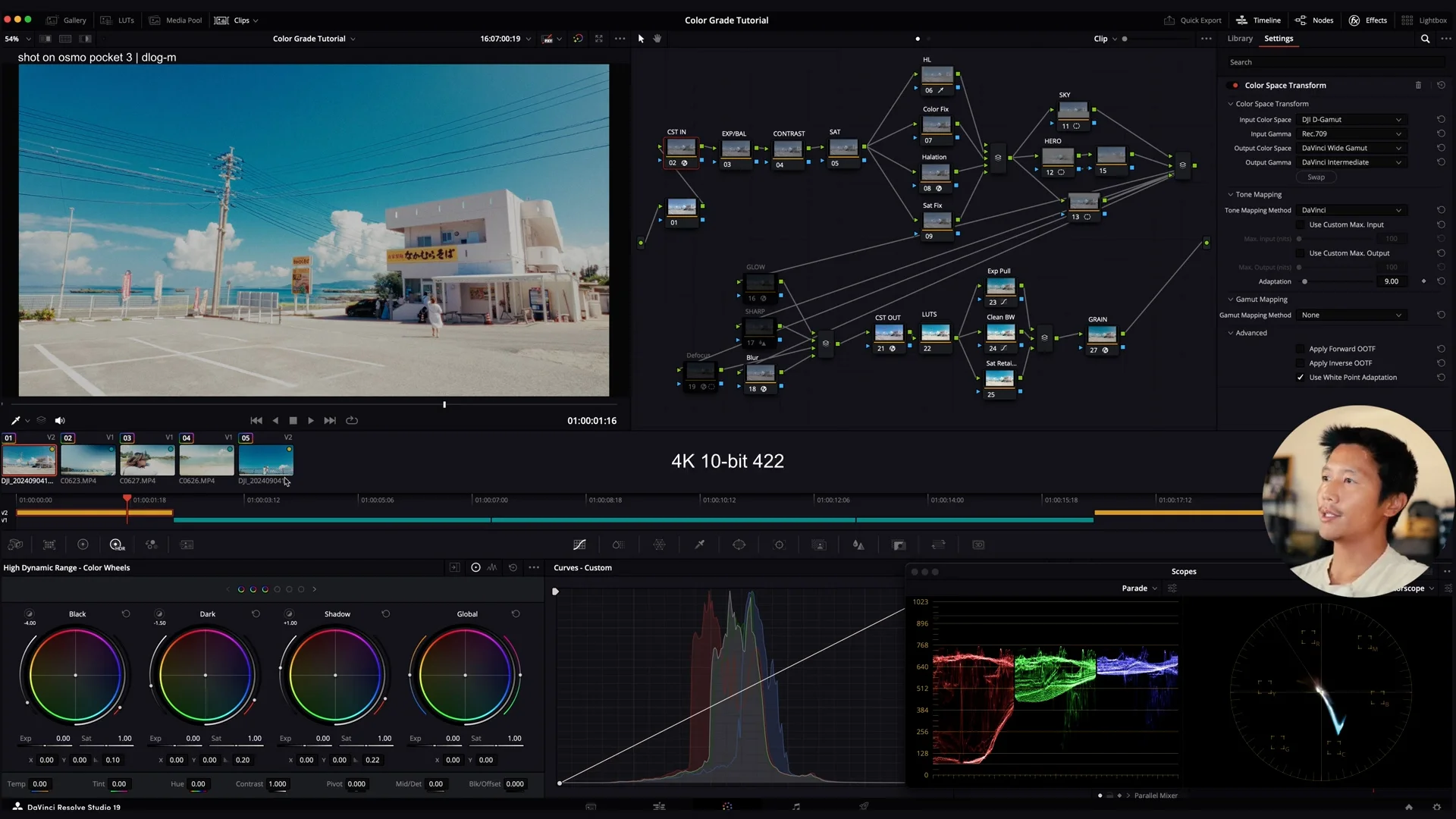Delete the Color Space Transform effect
1456x819 pixels.
[1418, 85]
